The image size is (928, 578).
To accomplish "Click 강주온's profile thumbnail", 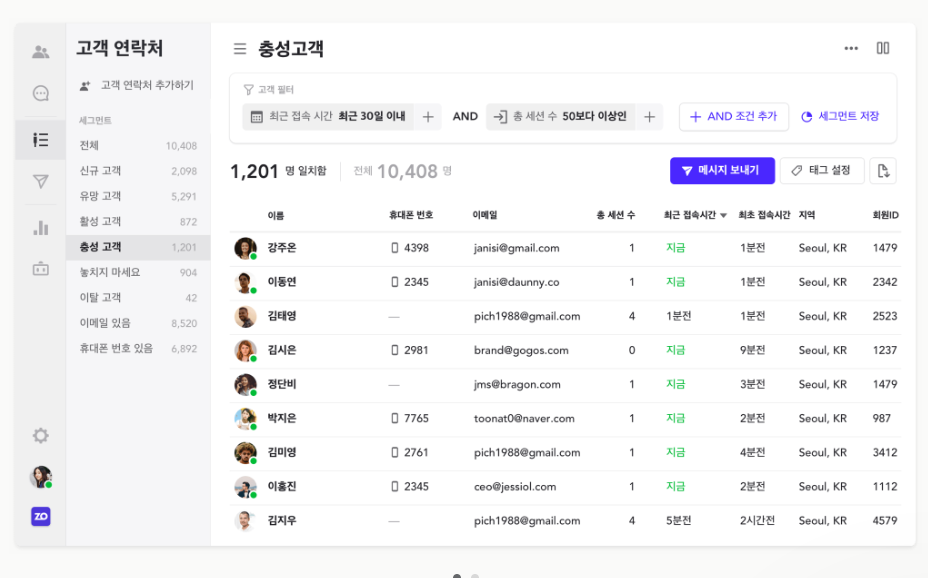I will (245, 247).
